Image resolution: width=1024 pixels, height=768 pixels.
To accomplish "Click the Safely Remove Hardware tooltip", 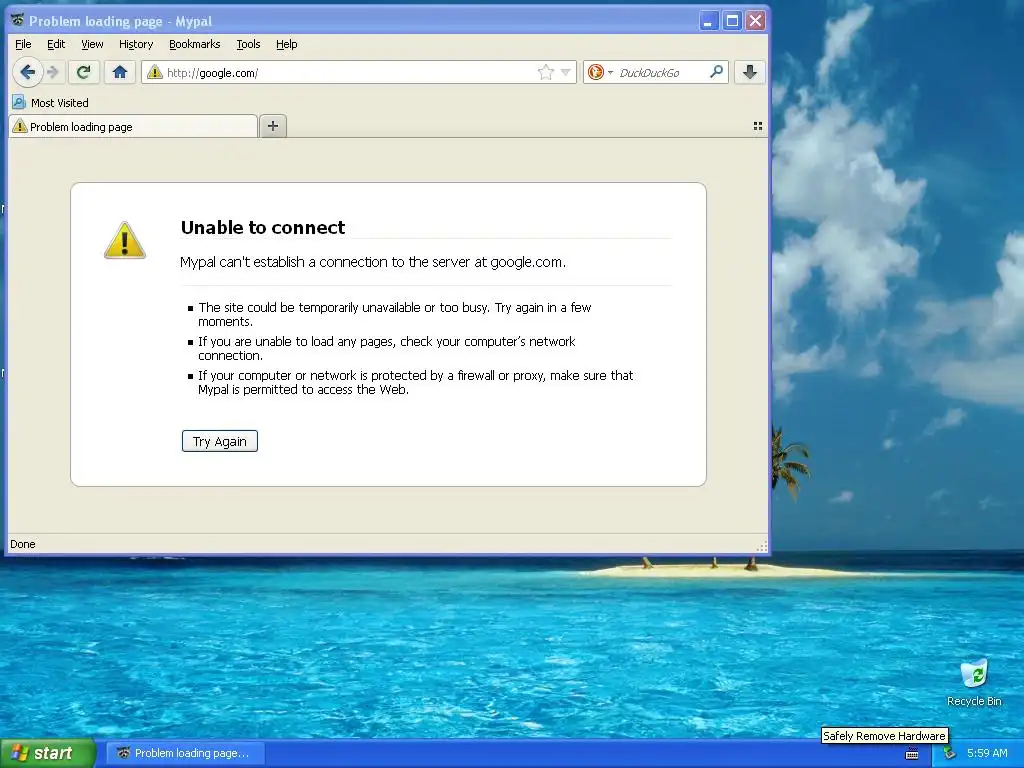I will click(x=884, y=735).
